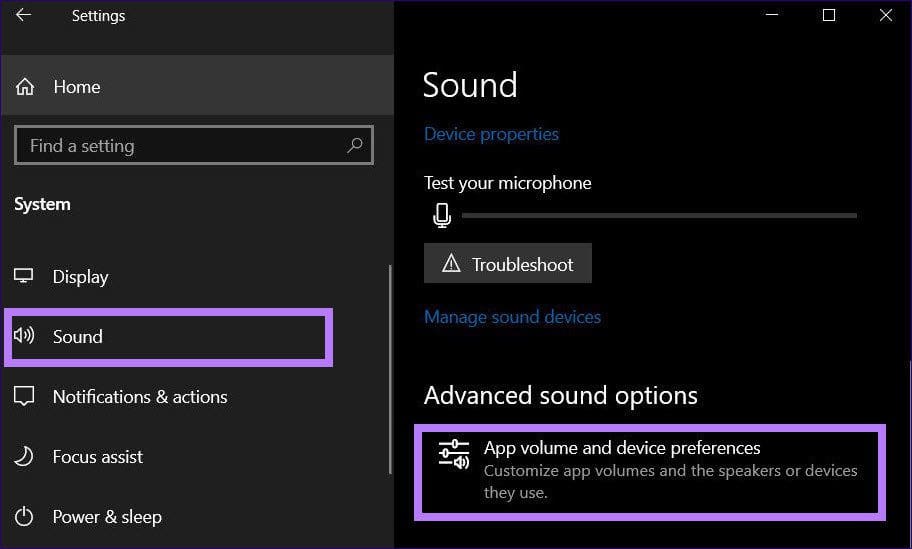This screenshot has width=912, height=549.
Task: Click the microphone test level bar
Action: [x=659, y=215]
